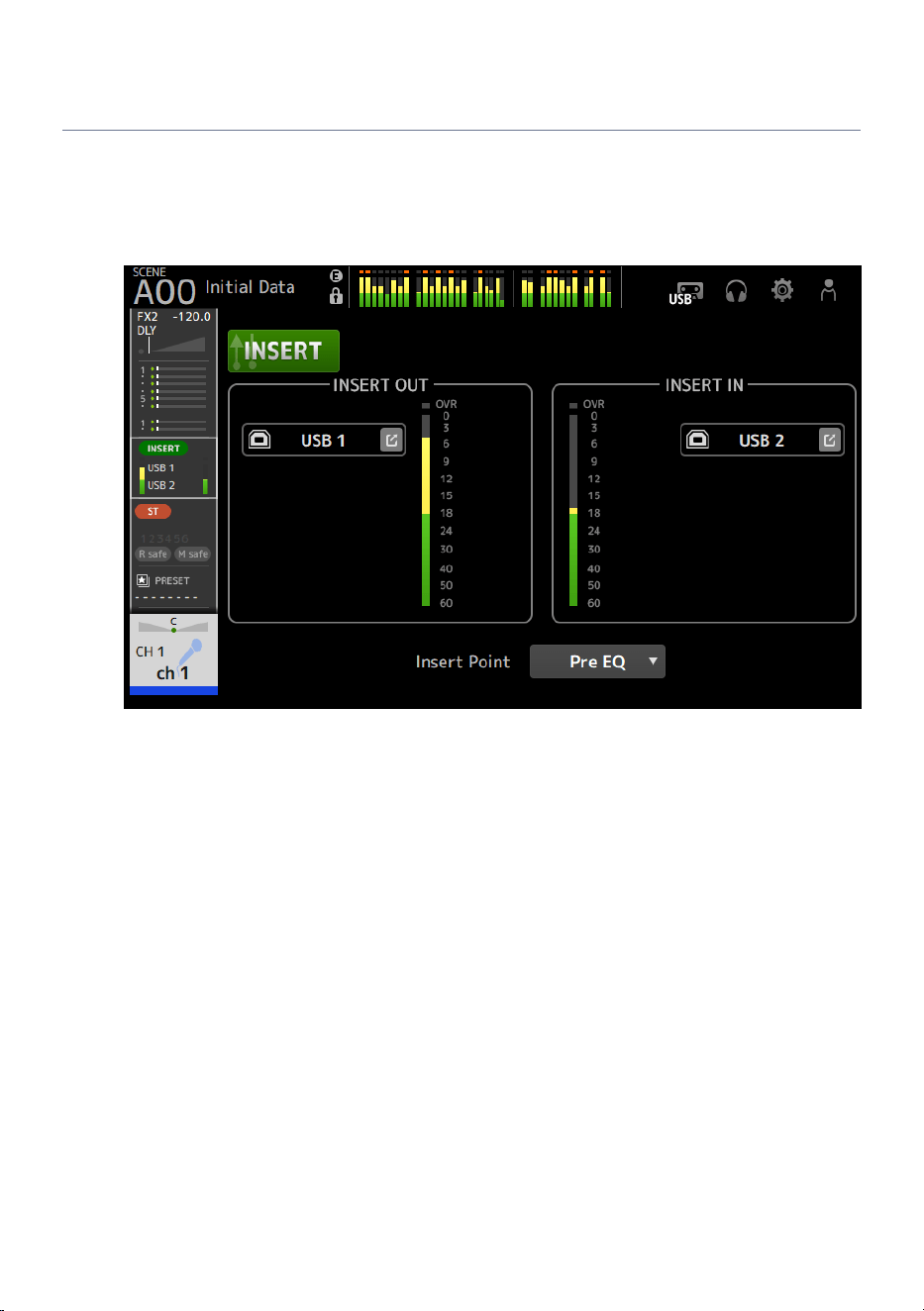Select USB 1 as the insert out port
924x1311 pixels.
point(324,441)
